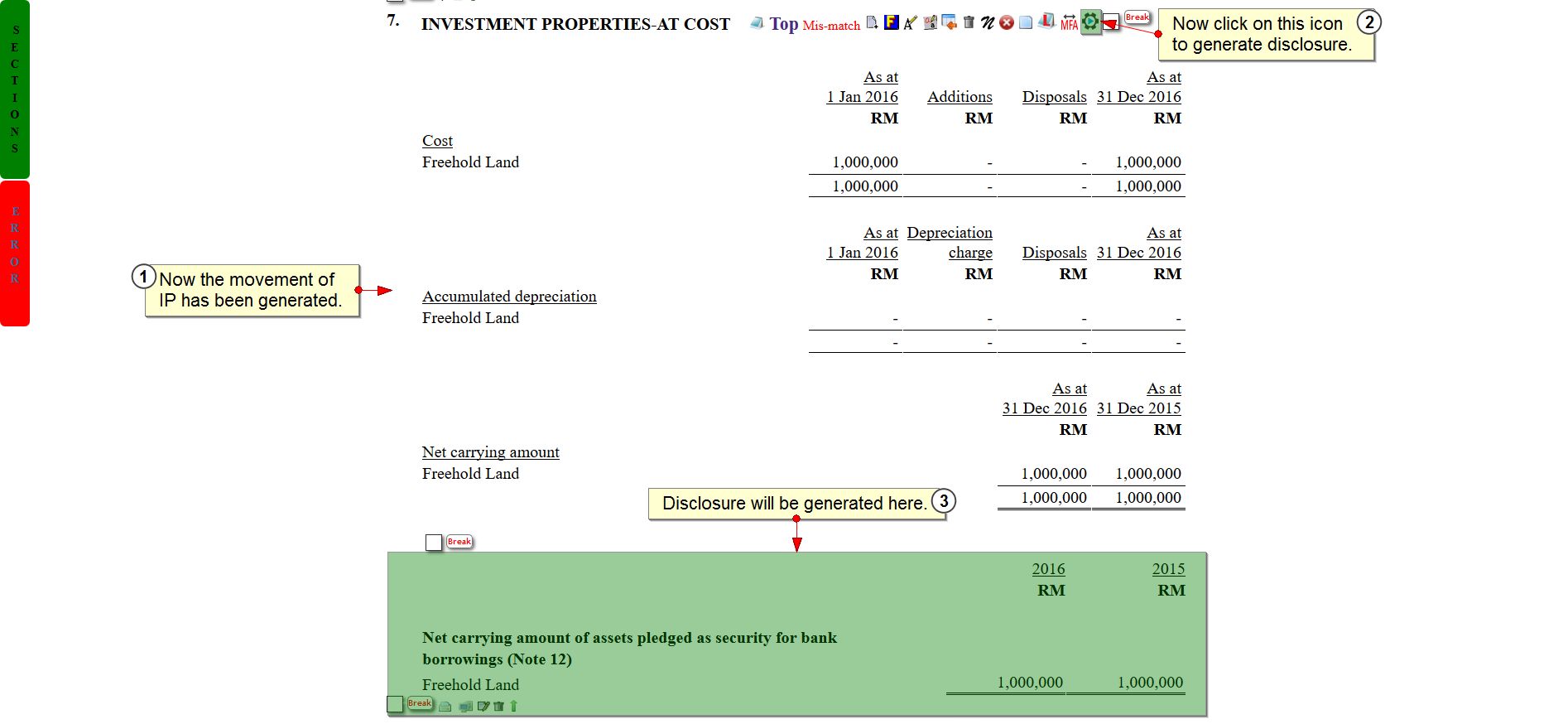Viewport: 1568px width, 724px height.
Task: Tick the checkbox above the green disclosure box
Action: pyautogui.click(x=434, y=543)
